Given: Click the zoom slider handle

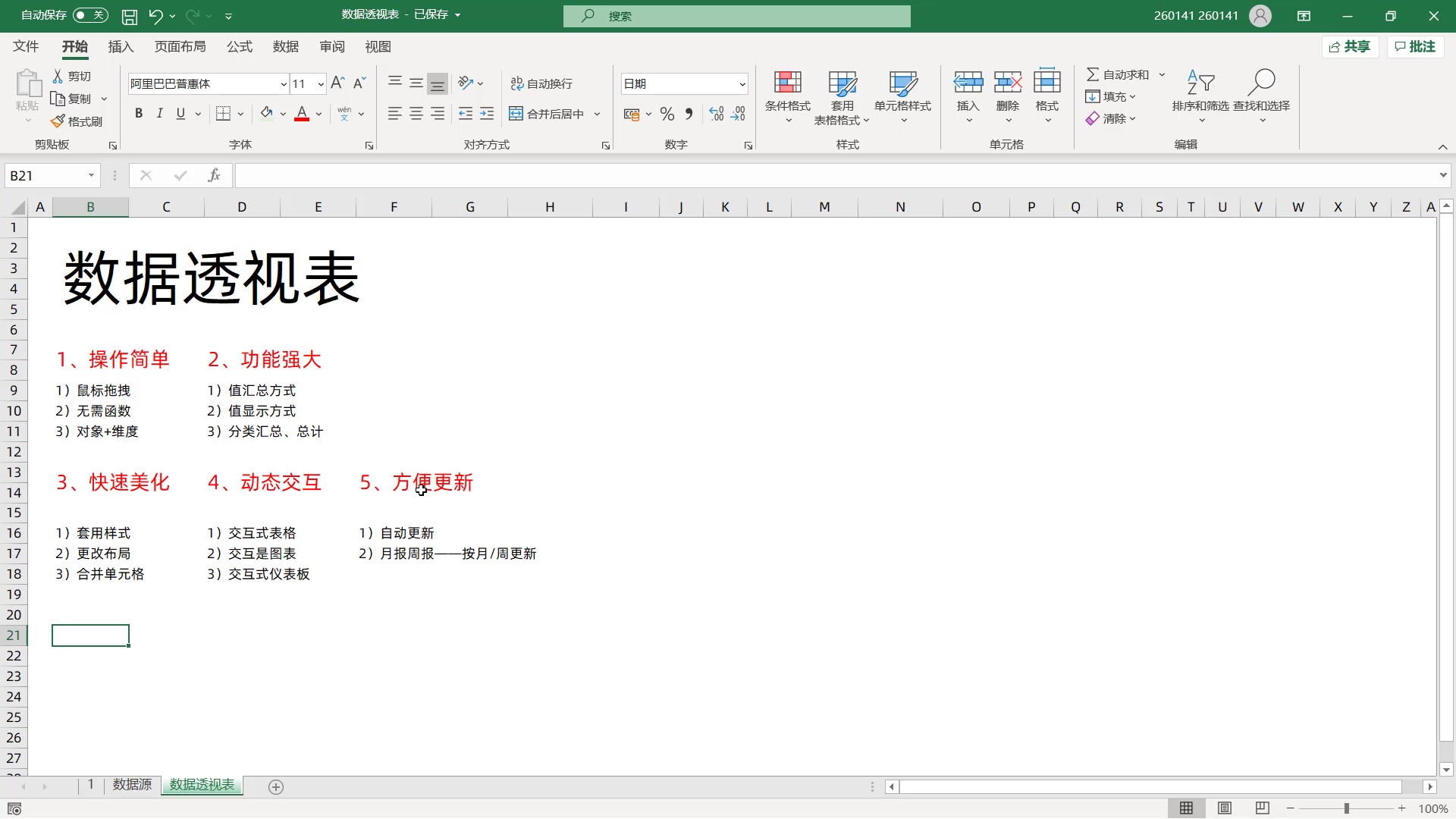Looking at the screenshot, I should pos(1347,808).
